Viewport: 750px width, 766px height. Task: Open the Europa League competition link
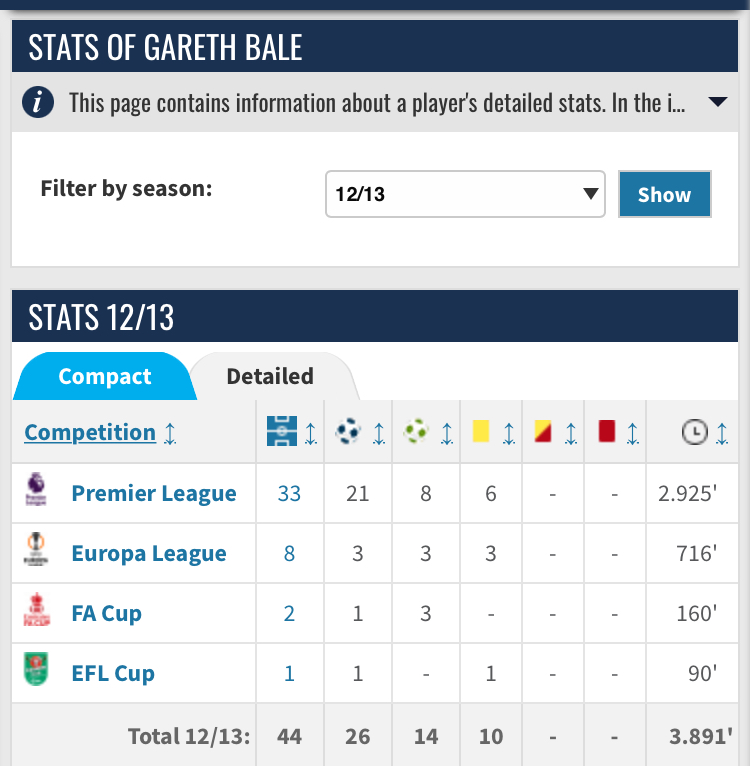(x=149, y=553)
